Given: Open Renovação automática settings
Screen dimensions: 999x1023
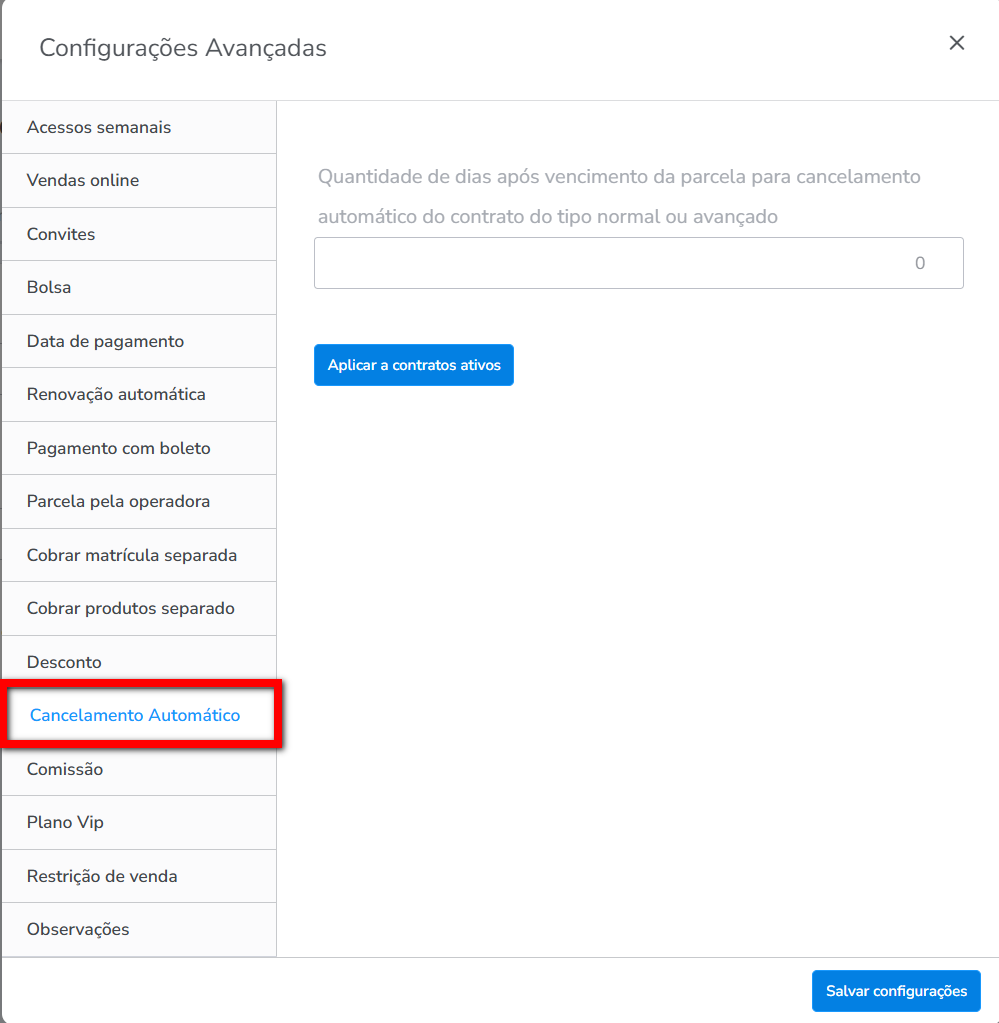Looking at the screenshot, I should 116,394.
